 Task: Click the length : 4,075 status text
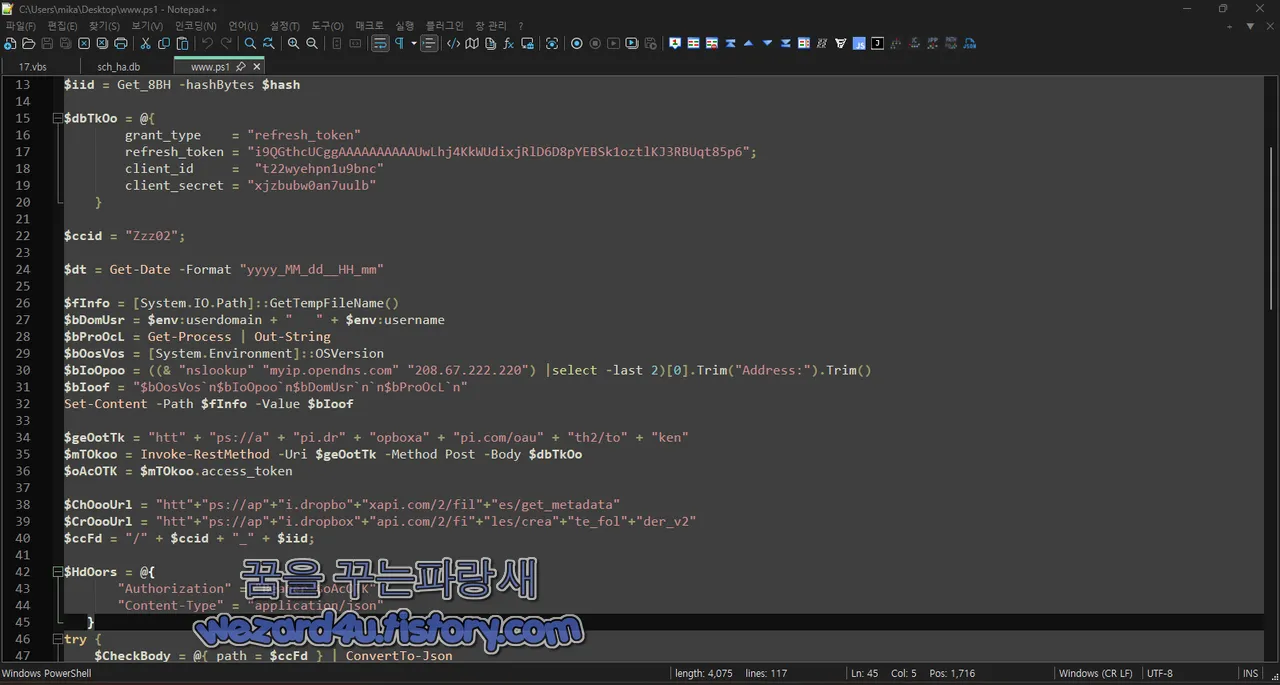pyautogui.click(x=704, y=674)
